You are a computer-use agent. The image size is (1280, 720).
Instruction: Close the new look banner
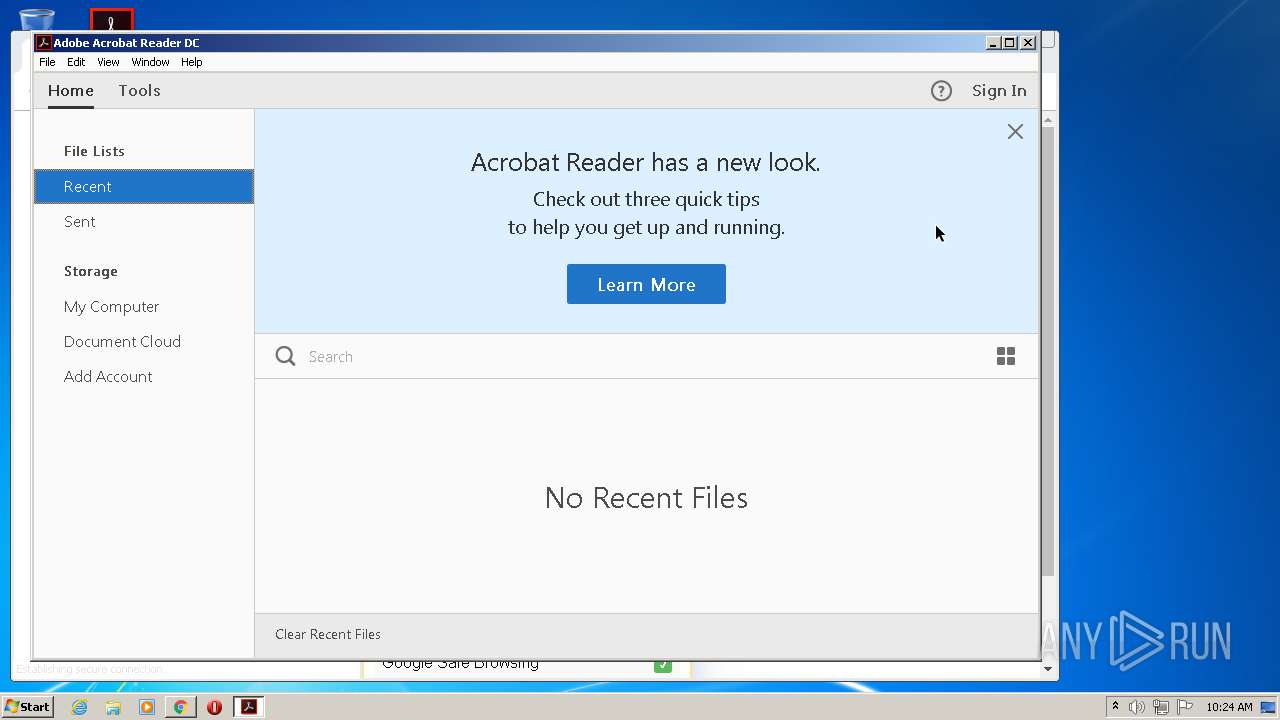1015,131
